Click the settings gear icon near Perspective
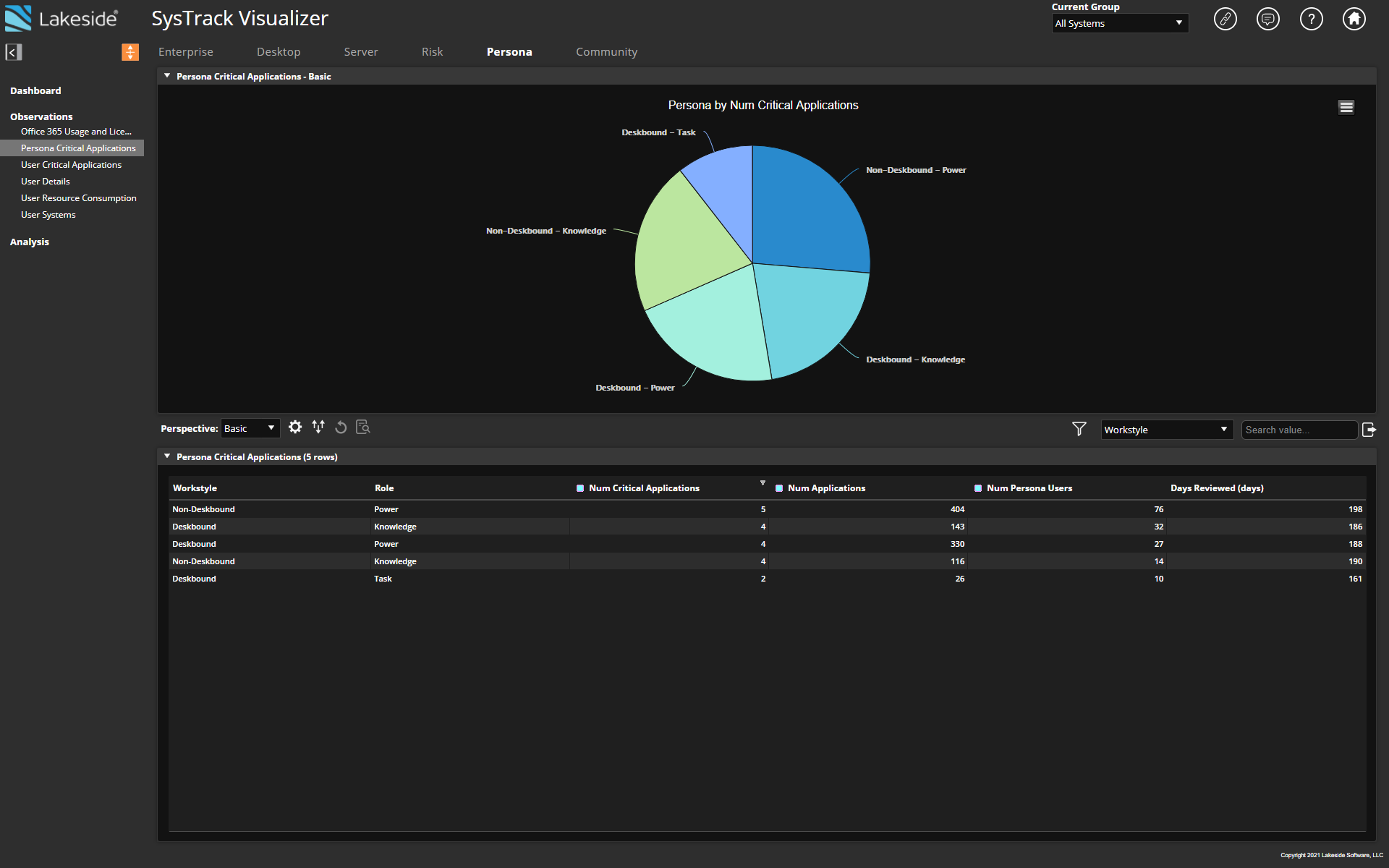 (x=294, y=427)
